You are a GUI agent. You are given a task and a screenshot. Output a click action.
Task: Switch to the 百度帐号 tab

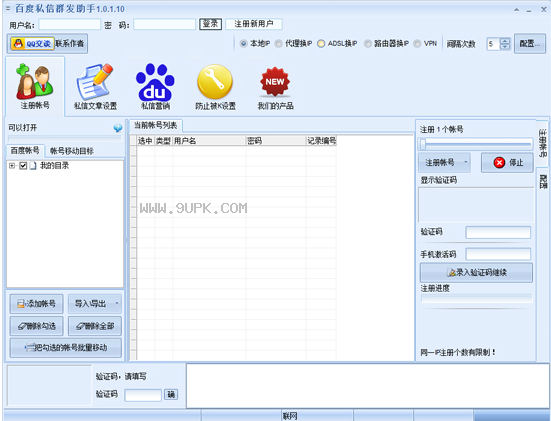25,151
